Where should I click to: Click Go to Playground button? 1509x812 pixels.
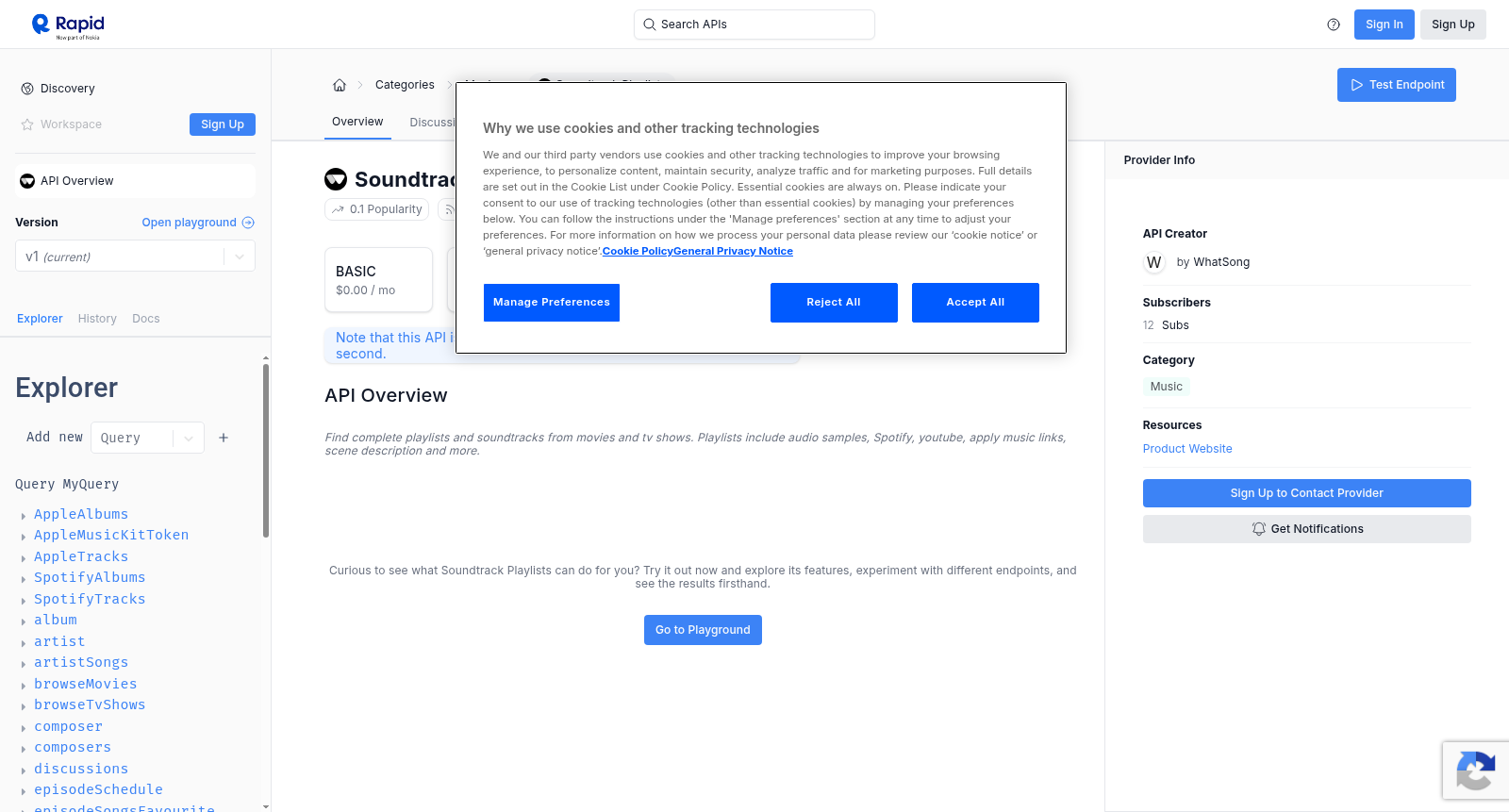703,630
